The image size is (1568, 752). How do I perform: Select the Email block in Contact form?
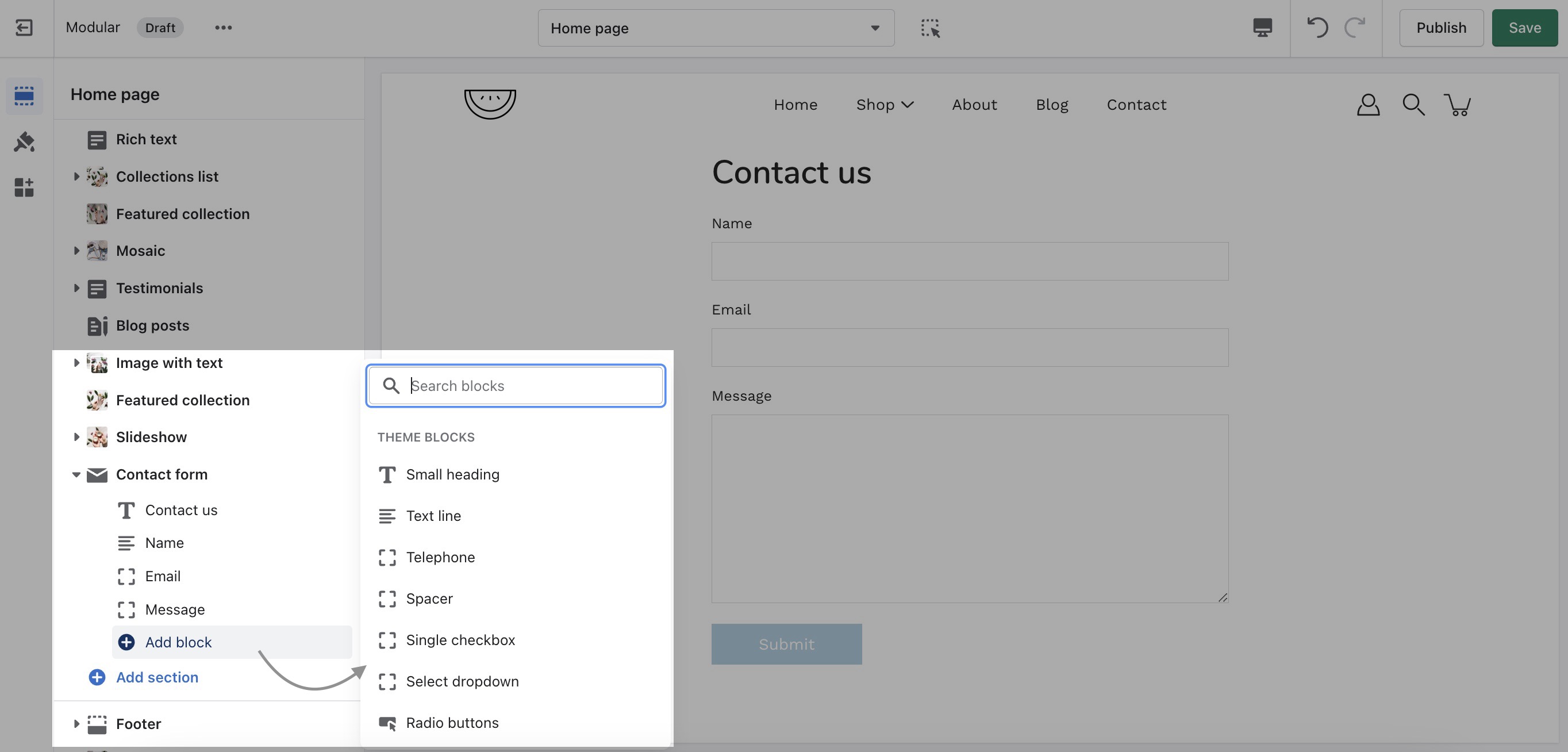coord(163,576)
